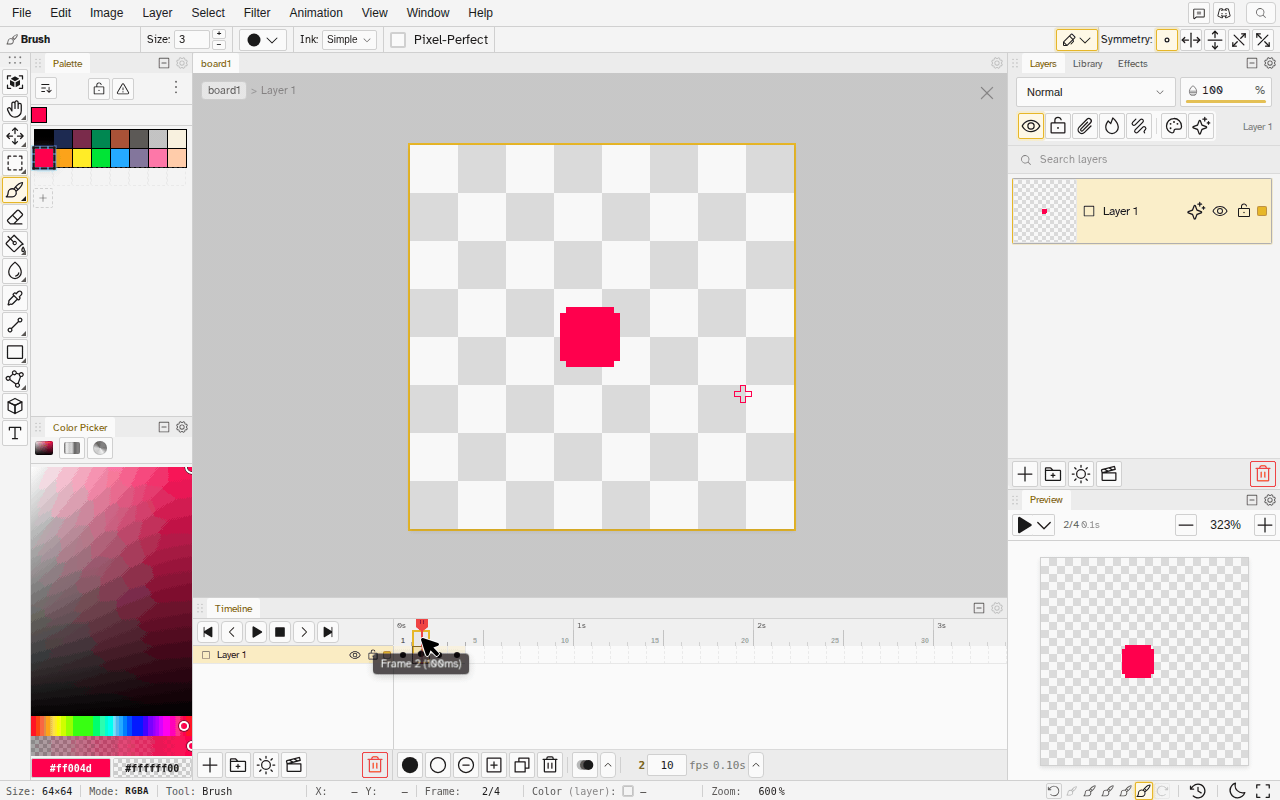Choose the dashed Rectangle Select tool
1280x800 pixels.
[15, 163]
